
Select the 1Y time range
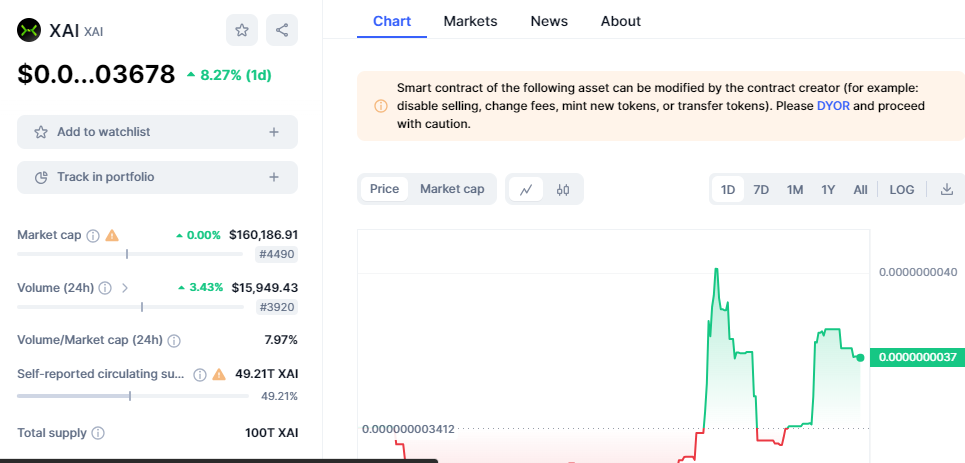click(828, 190)
